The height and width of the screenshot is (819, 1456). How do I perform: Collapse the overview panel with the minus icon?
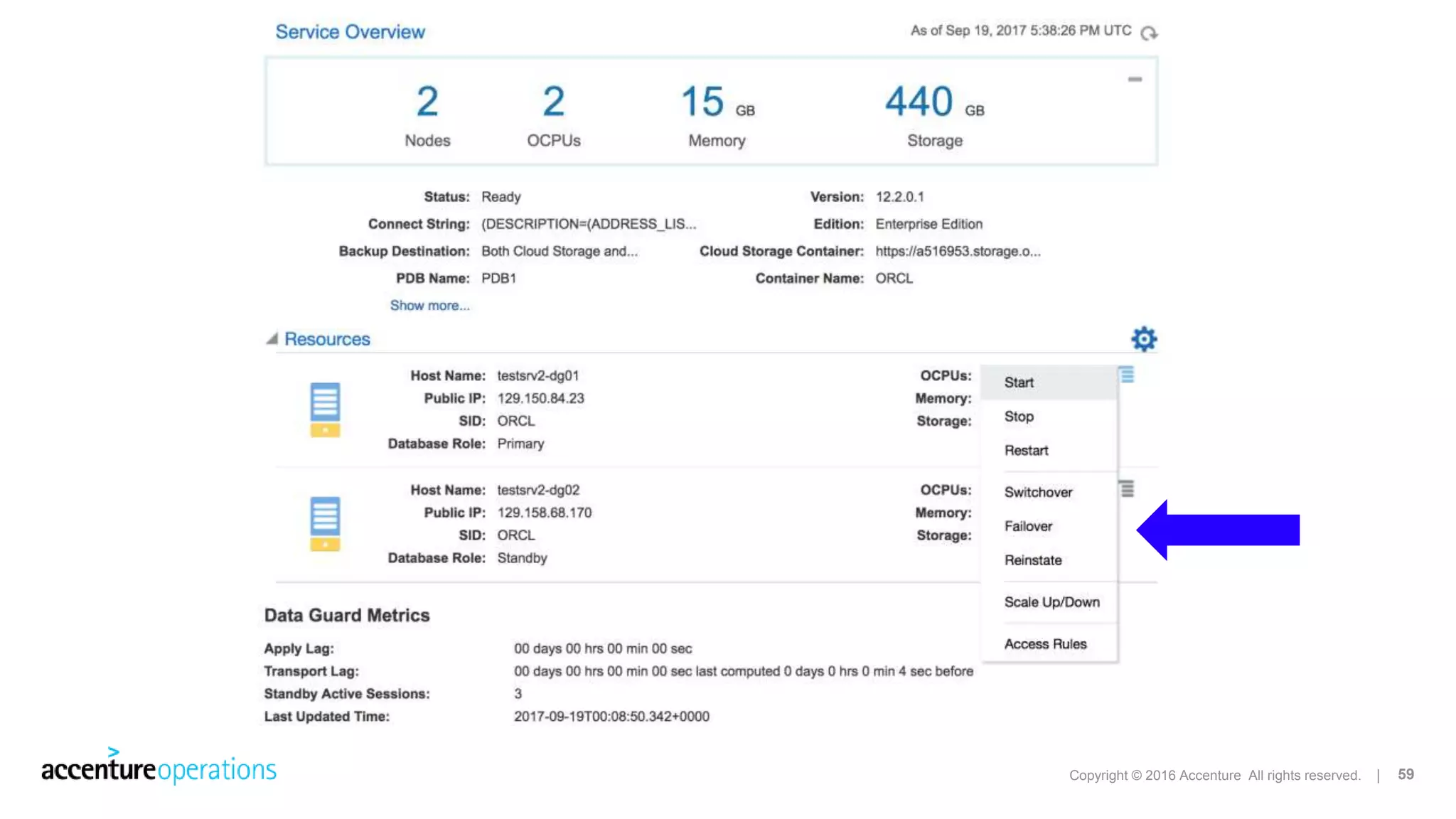pyautogui.click(x=1135, y=80)
